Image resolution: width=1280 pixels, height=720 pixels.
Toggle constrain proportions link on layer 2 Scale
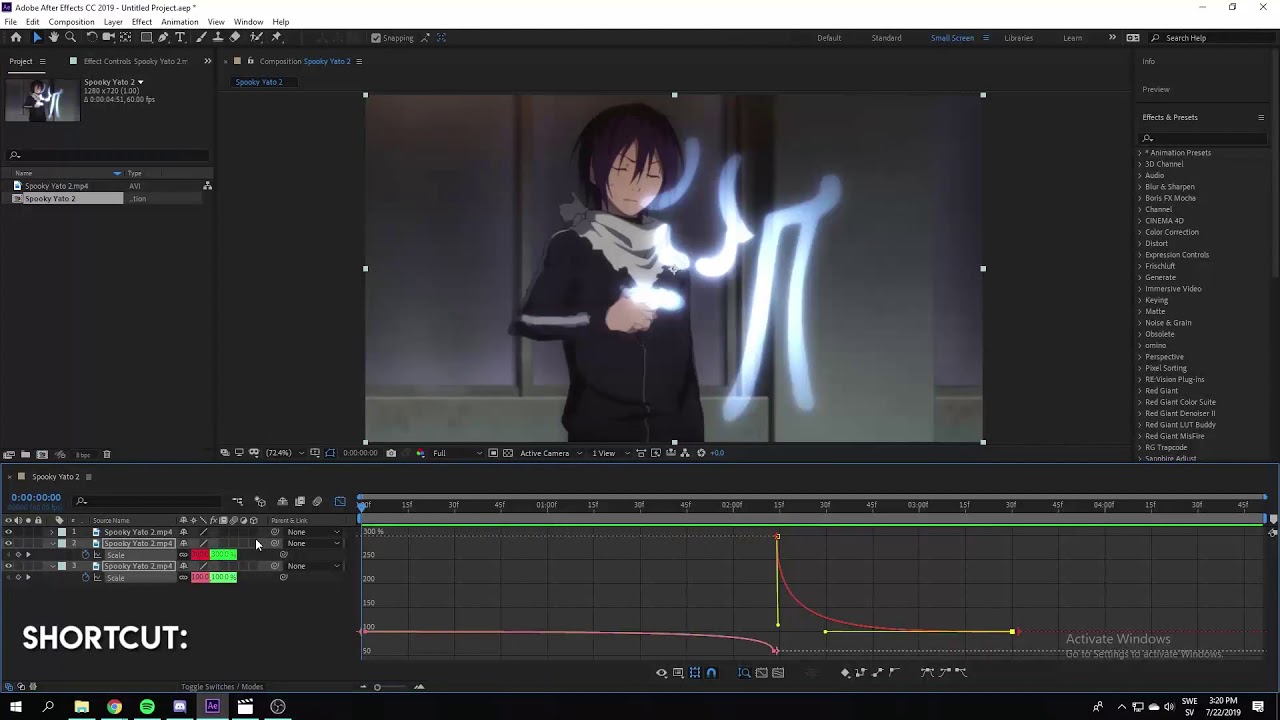(x=183, y=555)
